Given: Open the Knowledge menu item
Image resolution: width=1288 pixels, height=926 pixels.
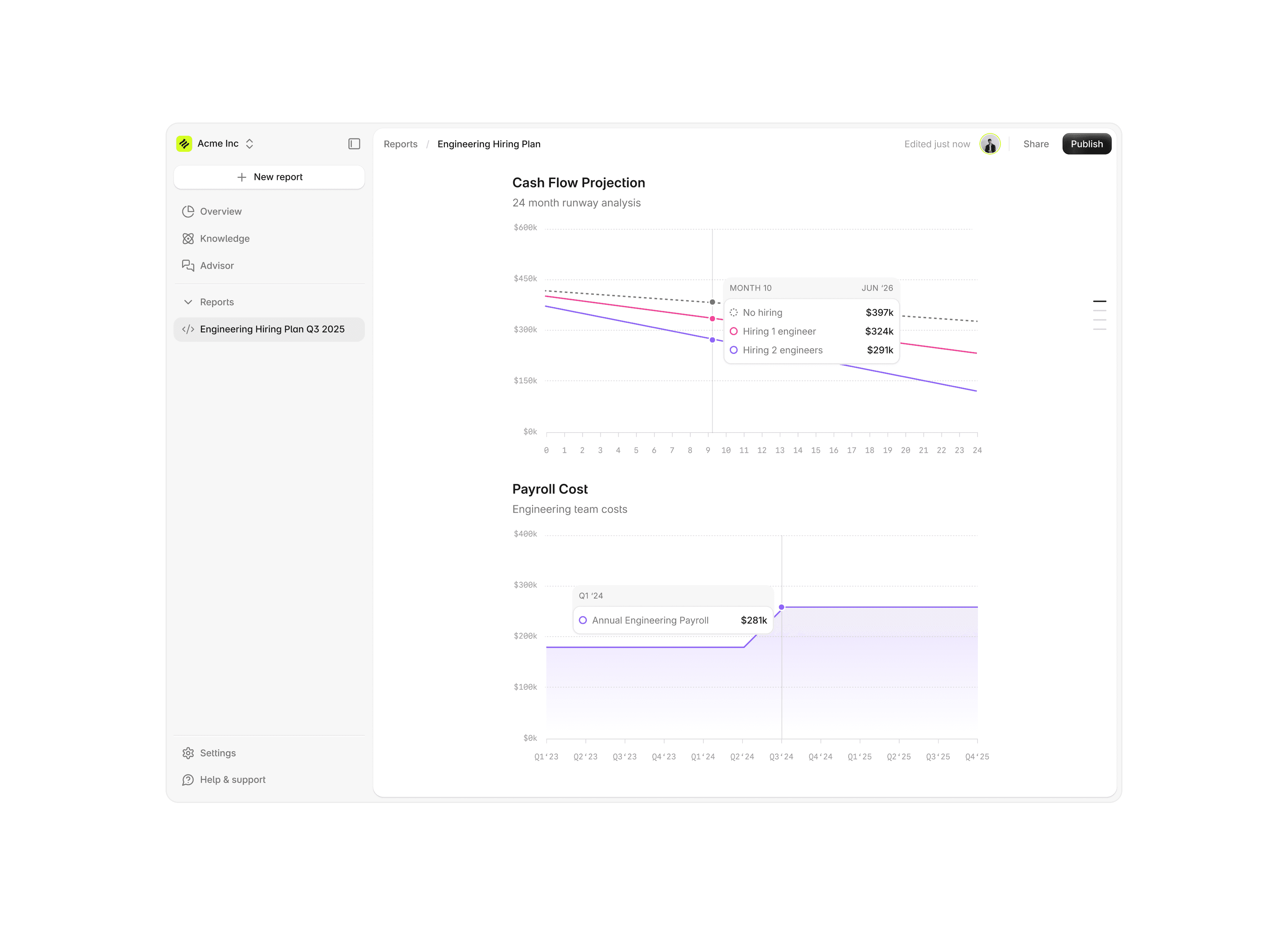Looking at the screenshot, I should 224,238.
